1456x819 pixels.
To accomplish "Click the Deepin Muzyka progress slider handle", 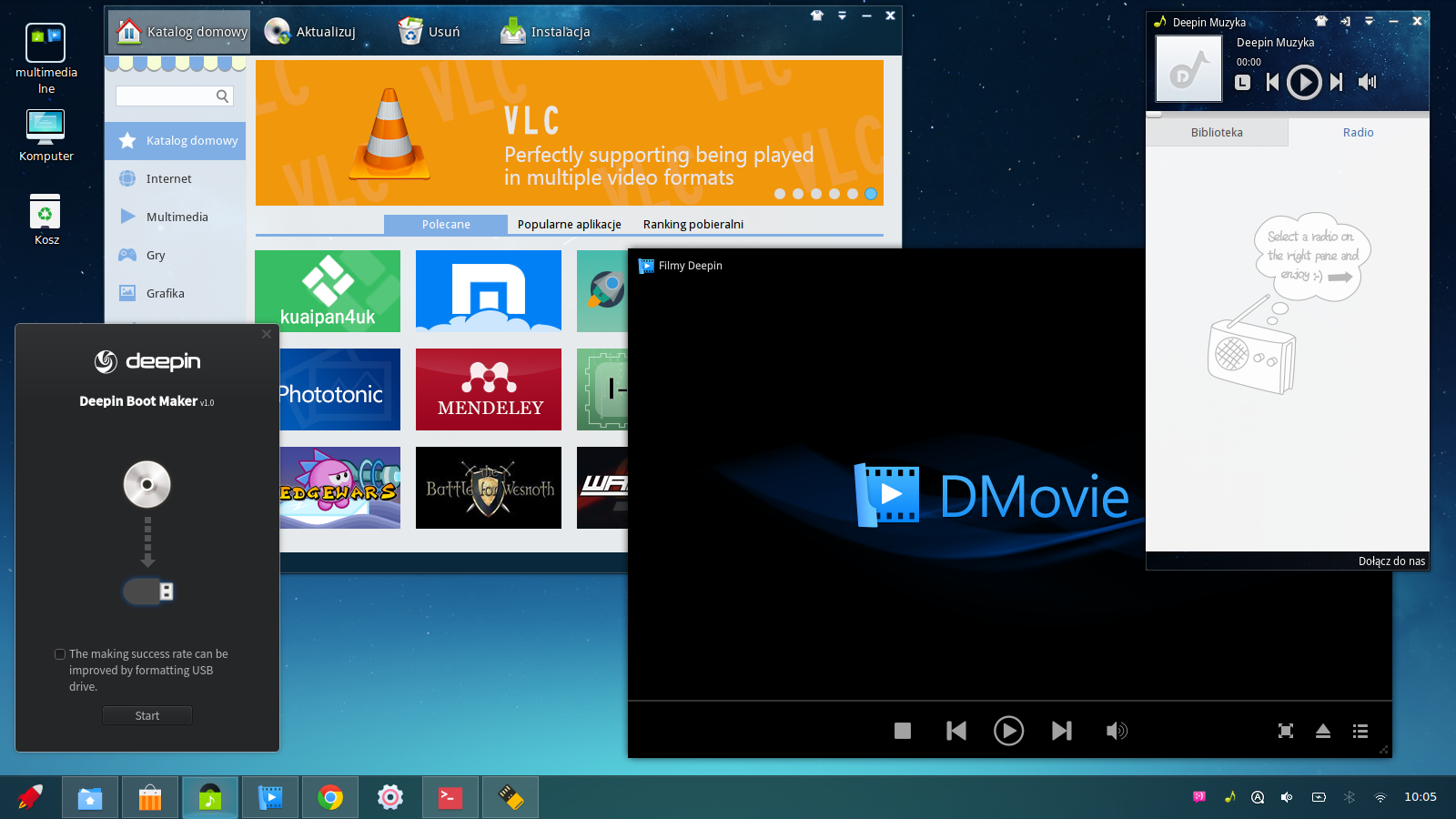I will [1154, 115].
